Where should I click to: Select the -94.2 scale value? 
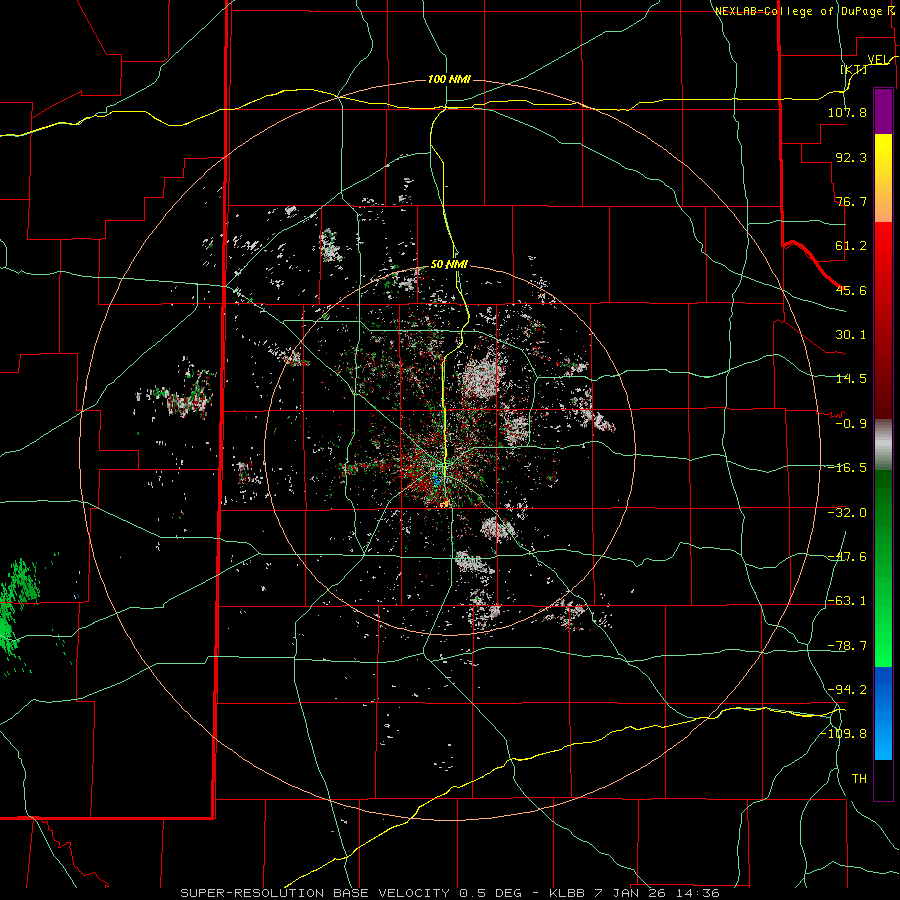pyautogui.click(x=847, y=690)
